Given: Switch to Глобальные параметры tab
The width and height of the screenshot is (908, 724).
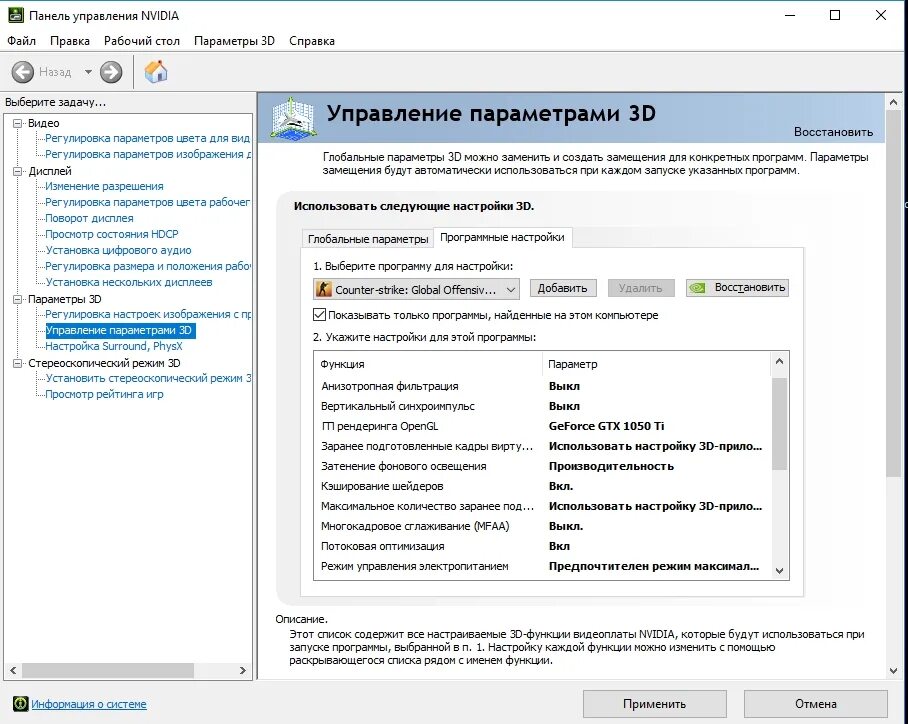Looking at the screenshot, I should tap(368, 239).
